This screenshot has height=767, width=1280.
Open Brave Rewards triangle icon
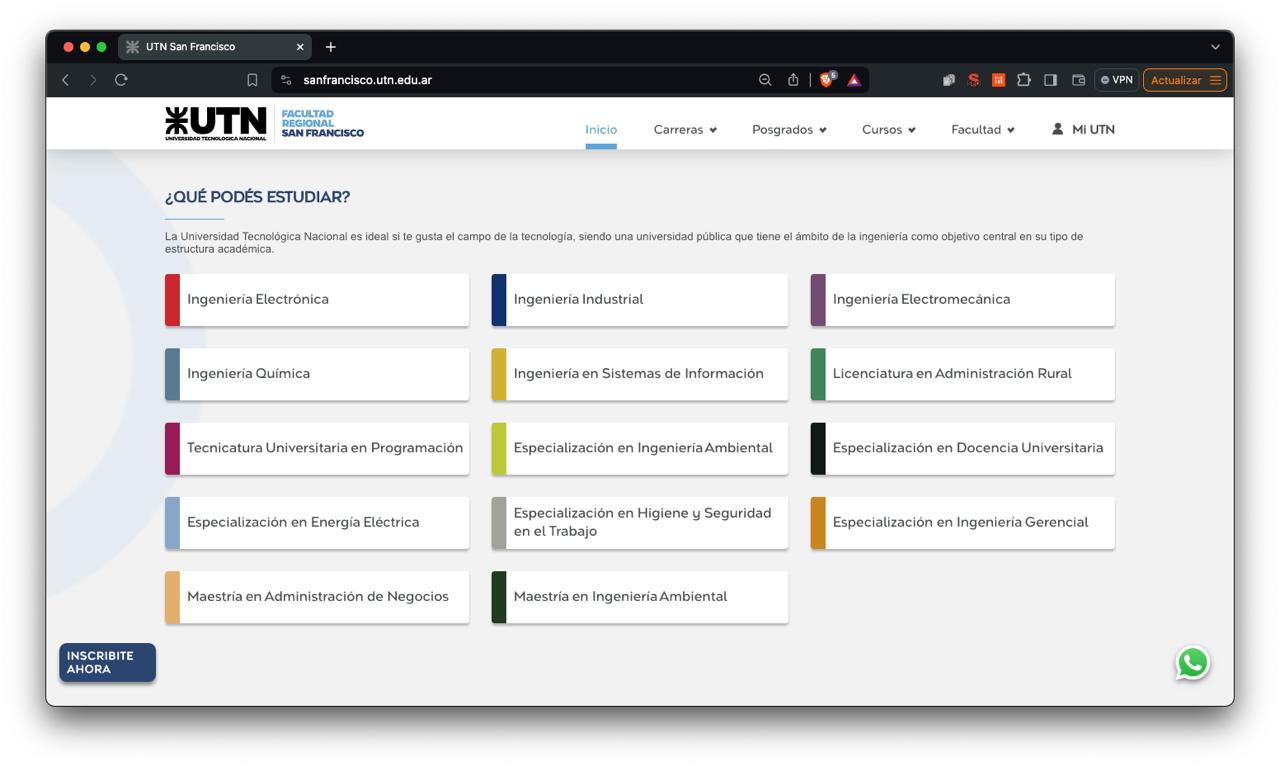(x=854, y=80)
